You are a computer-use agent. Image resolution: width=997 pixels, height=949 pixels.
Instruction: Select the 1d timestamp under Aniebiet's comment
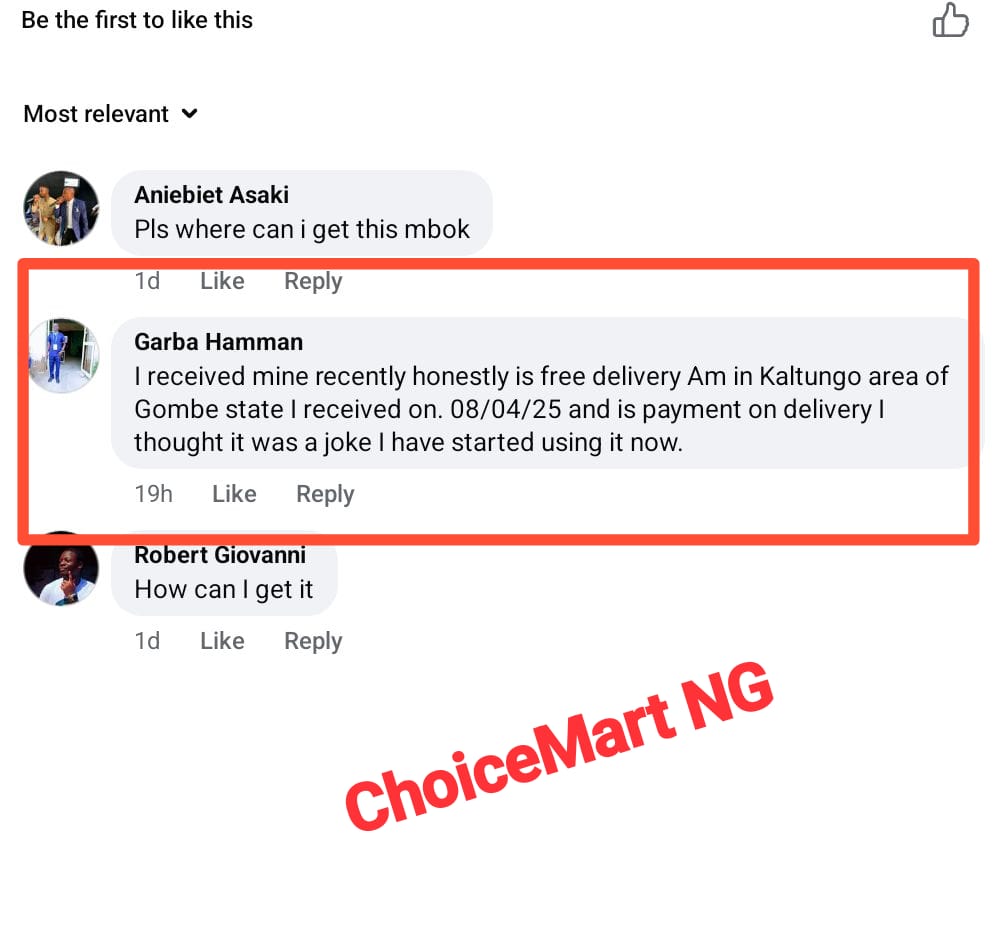[x=146, y=281]
